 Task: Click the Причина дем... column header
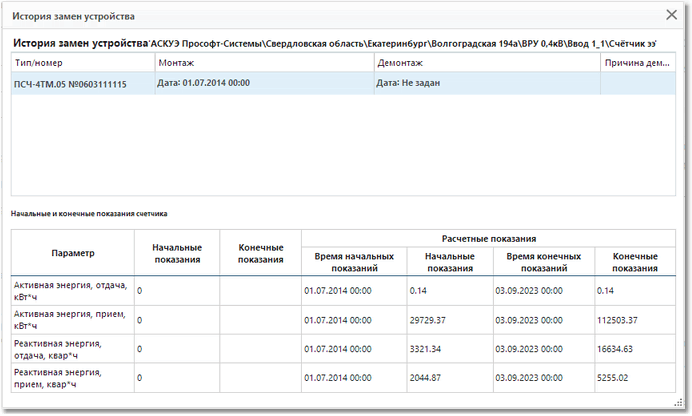[638, 63]
